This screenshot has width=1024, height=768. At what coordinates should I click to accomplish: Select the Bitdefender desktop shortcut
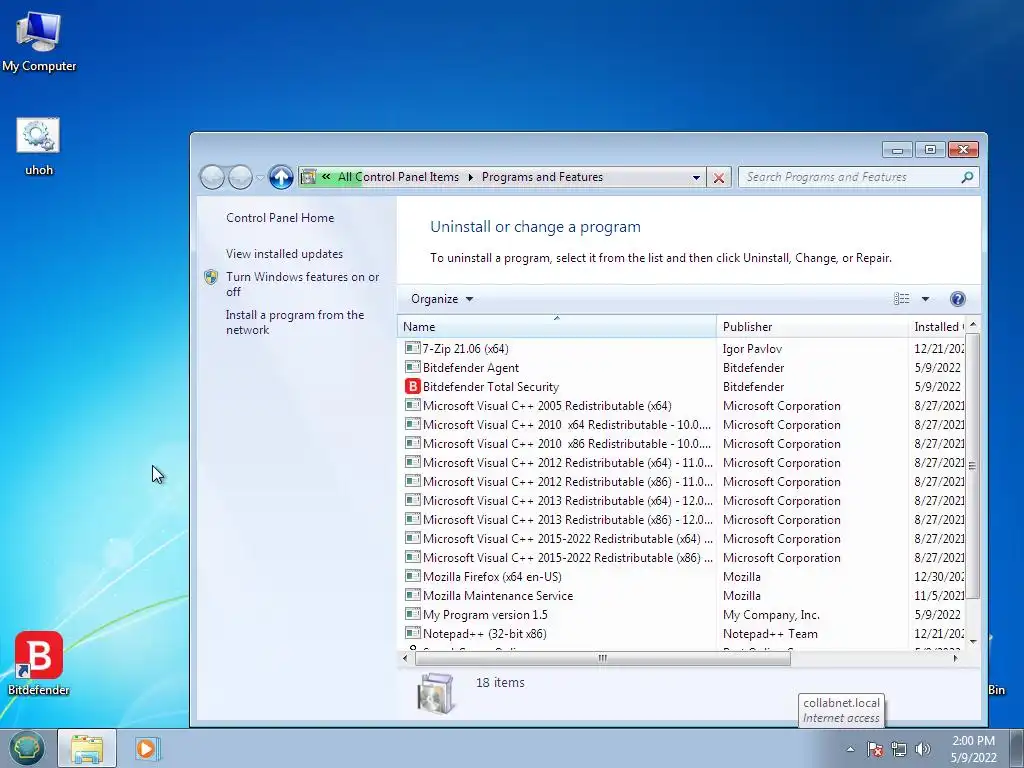(x=39, y=663)
